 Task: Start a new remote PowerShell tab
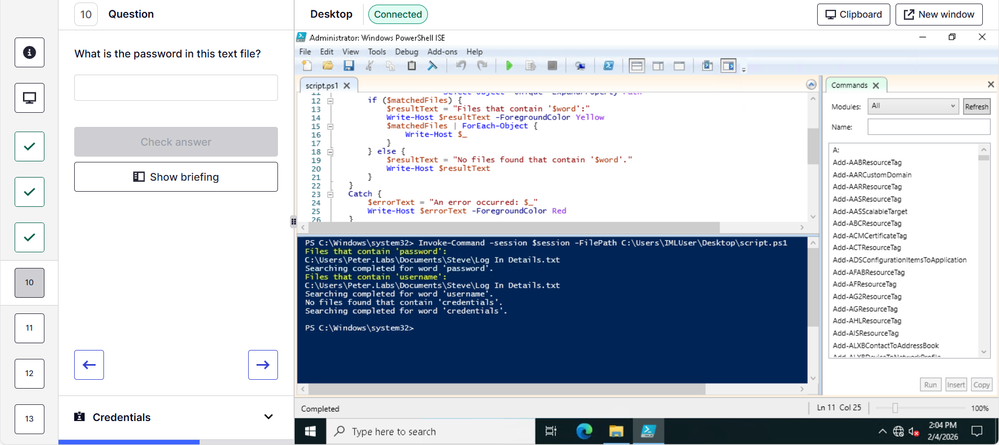click(x=580, y=66)
